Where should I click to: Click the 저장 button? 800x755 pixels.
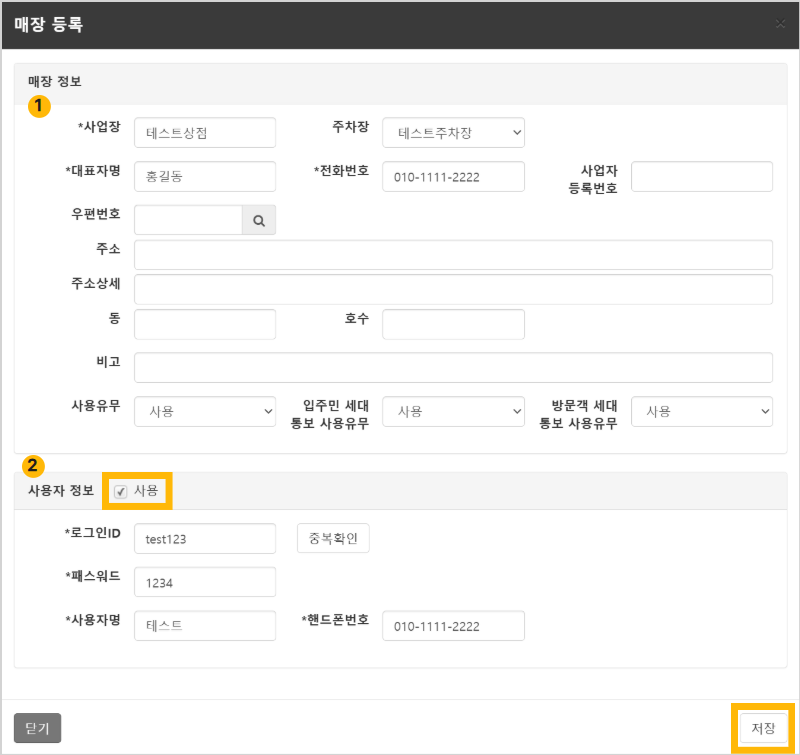point(763,728)
